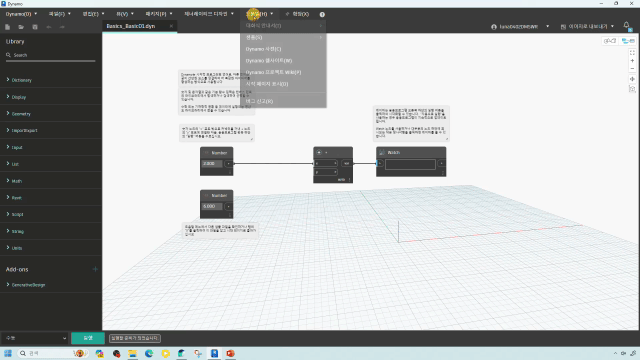This screenshot has width=640, height=360.
Task: Open the File (F) menu
Action: point(59,14)
